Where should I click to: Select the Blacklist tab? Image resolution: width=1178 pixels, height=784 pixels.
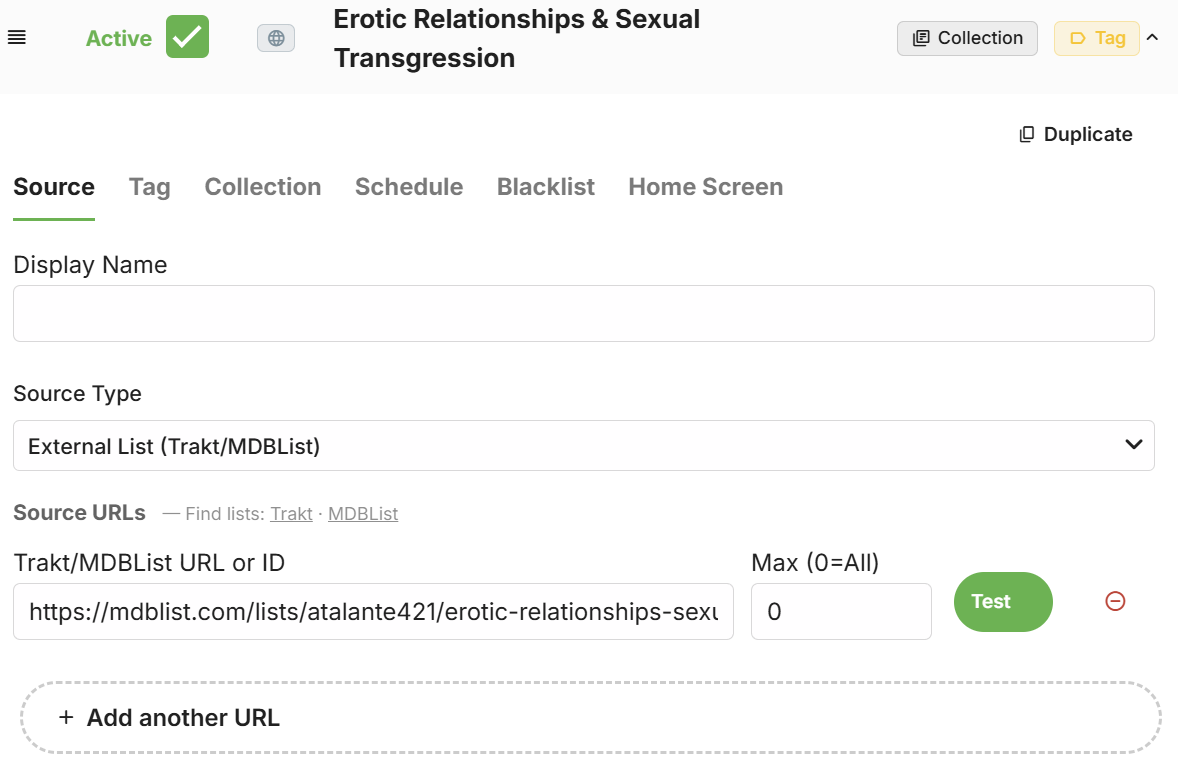pos(546,187)
